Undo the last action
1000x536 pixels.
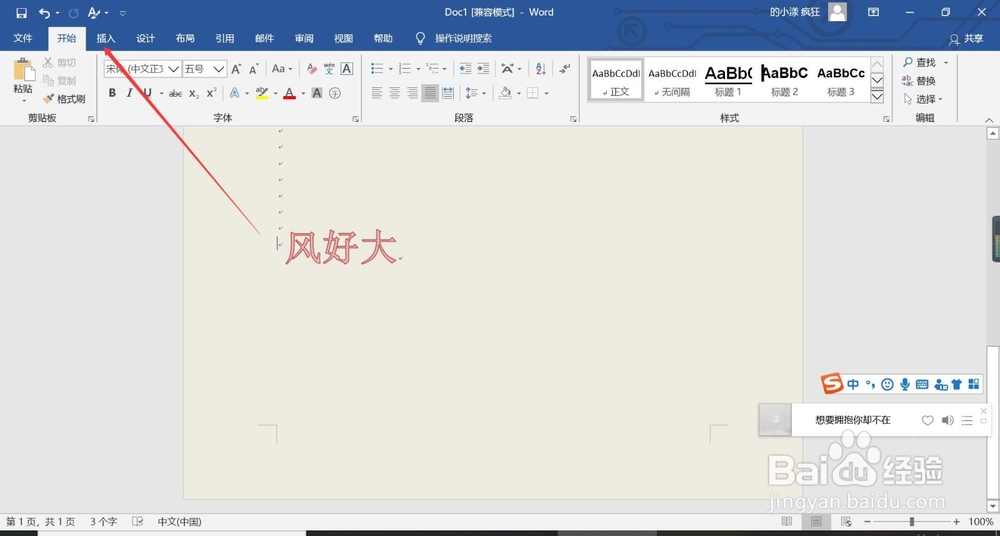click(x=44, y=13)
